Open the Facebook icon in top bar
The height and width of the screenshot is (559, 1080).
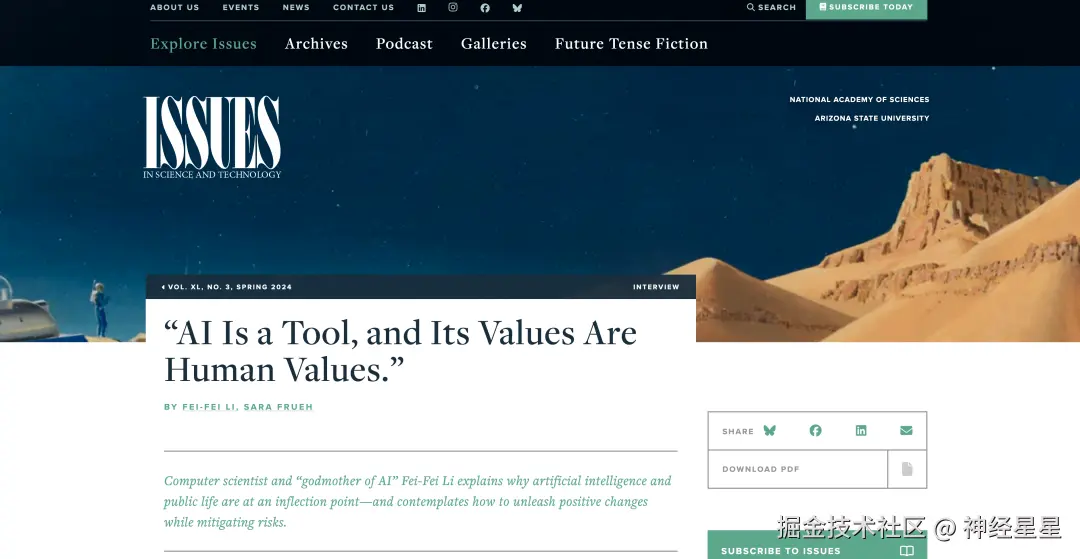tap(485, 8)
